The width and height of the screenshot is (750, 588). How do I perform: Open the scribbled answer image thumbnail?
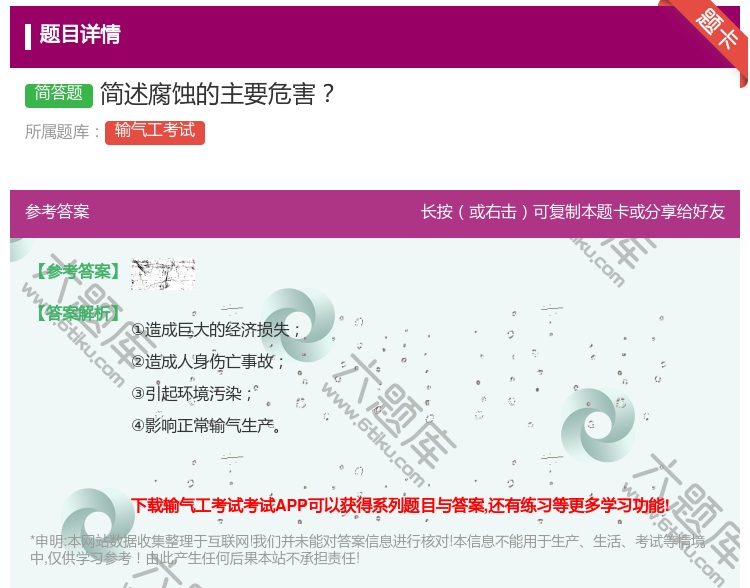[x=163, y=274]
